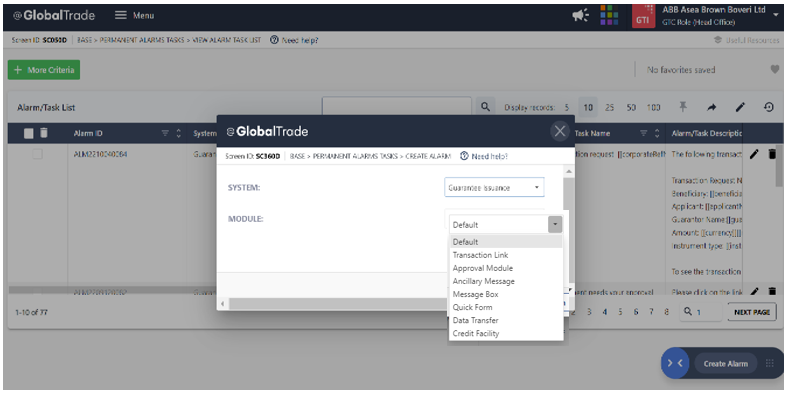Image resolution: width=787 pixels, height=398 pixels.
Task: Set display records to 10
Action: [x=588, y=107]
